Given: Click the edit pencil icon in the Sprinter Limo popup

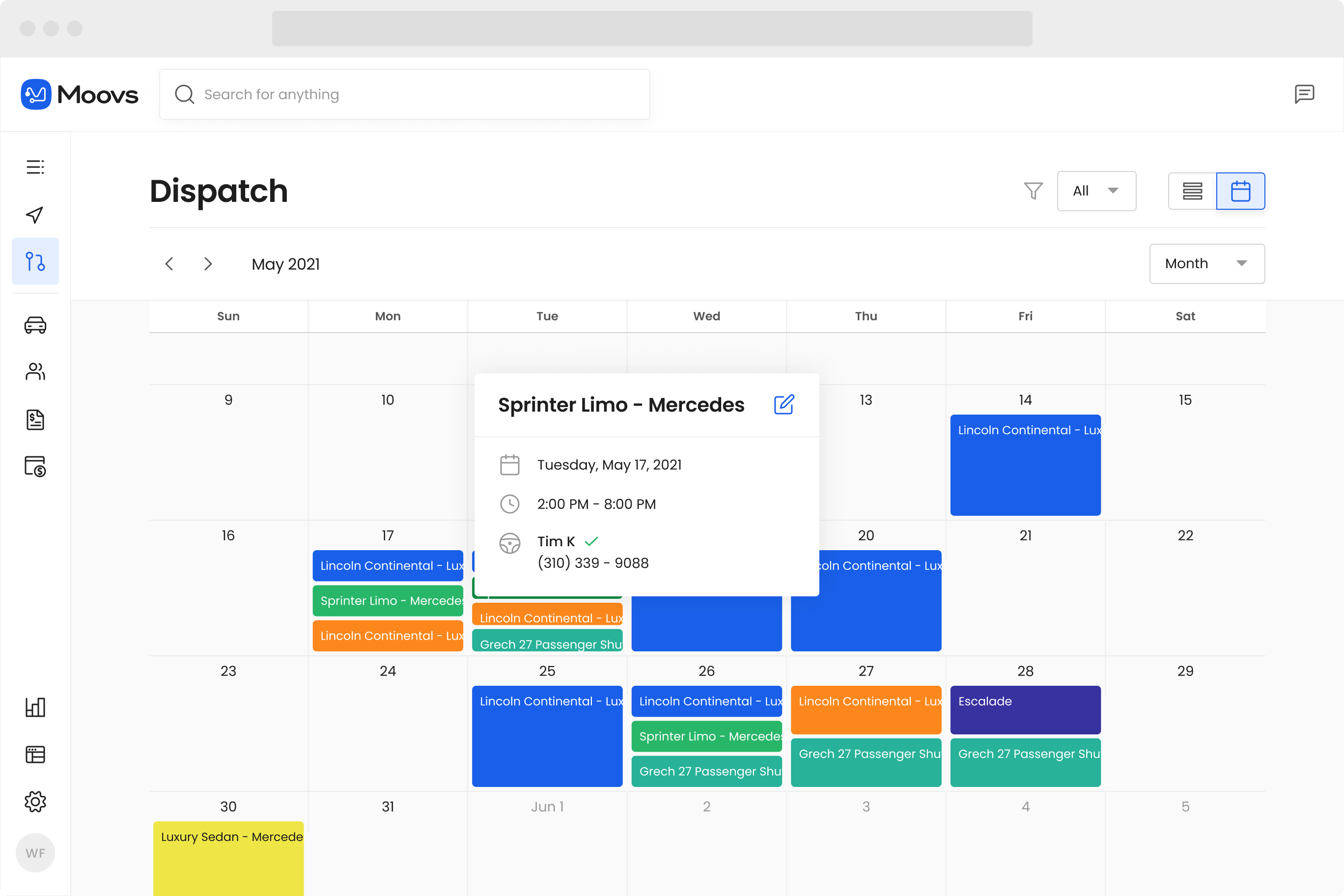Looking at the screenshot, I should (x=784, y=405).
